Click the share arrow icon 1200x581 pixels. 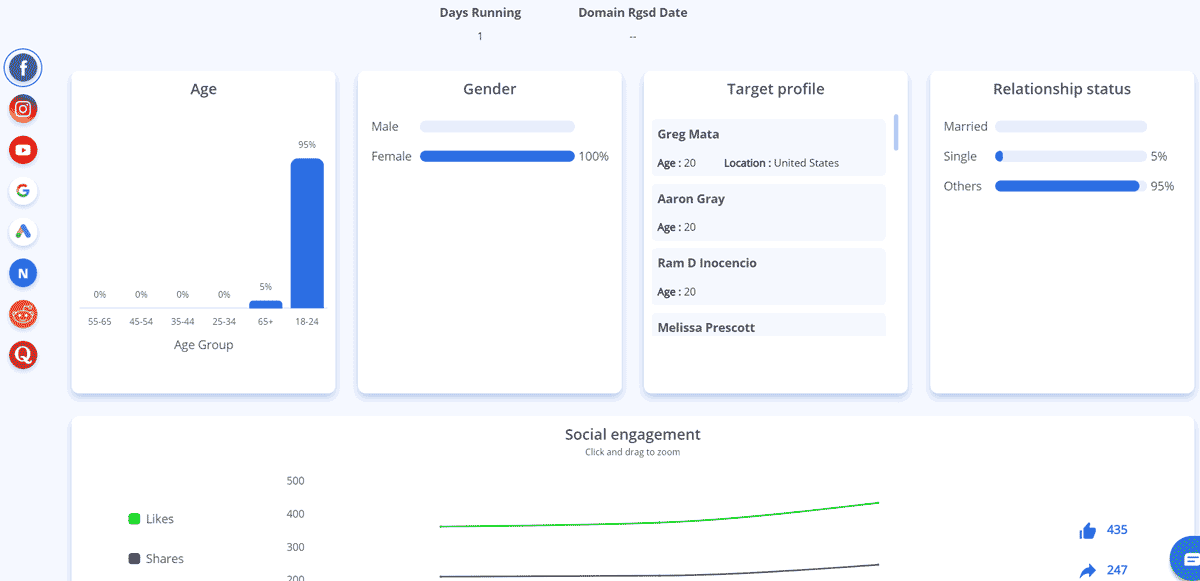coord(1088,570)
